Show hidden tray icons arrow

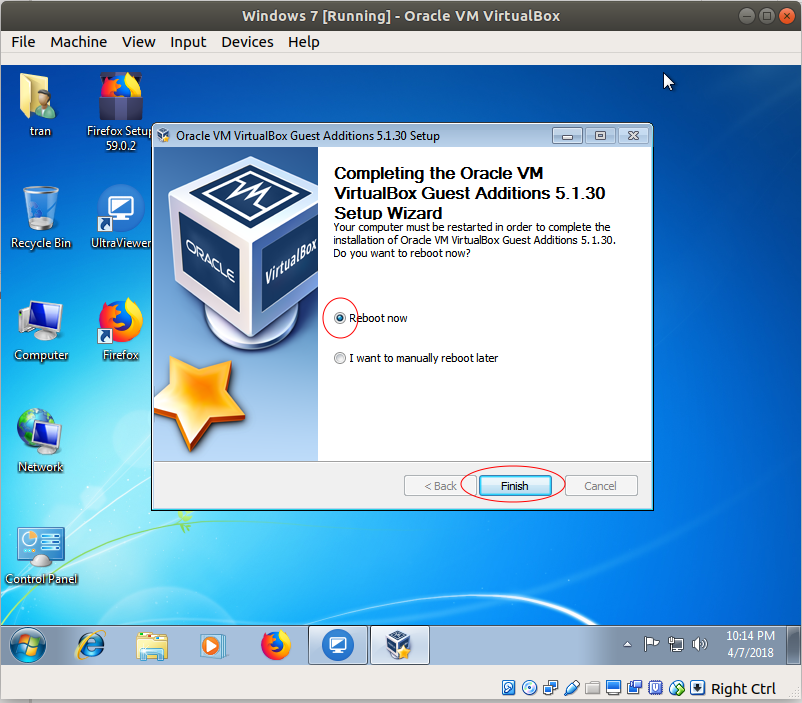point(627,645)
